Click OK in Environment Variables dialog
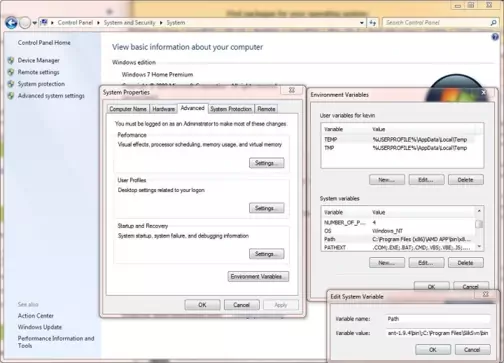Screen dimensions: 504x363 (x=432, y=286)
